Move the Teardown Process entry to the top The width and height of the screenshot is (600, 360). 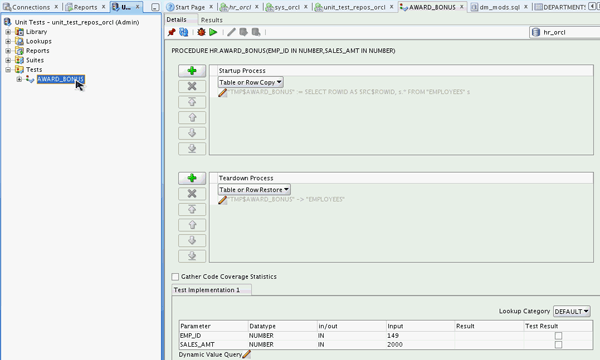pyautogui.click(x=192, y=210)
